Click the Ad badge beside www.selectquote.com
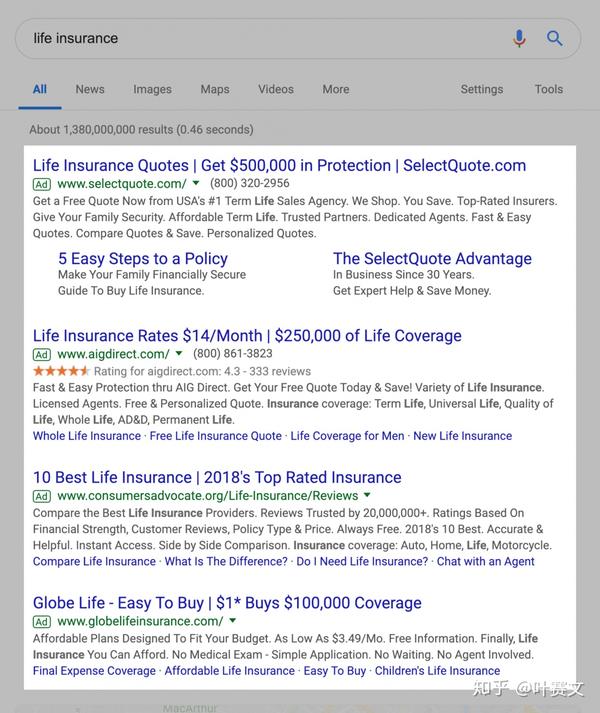This screenshot has height=713, width=600. click(41, 184)
